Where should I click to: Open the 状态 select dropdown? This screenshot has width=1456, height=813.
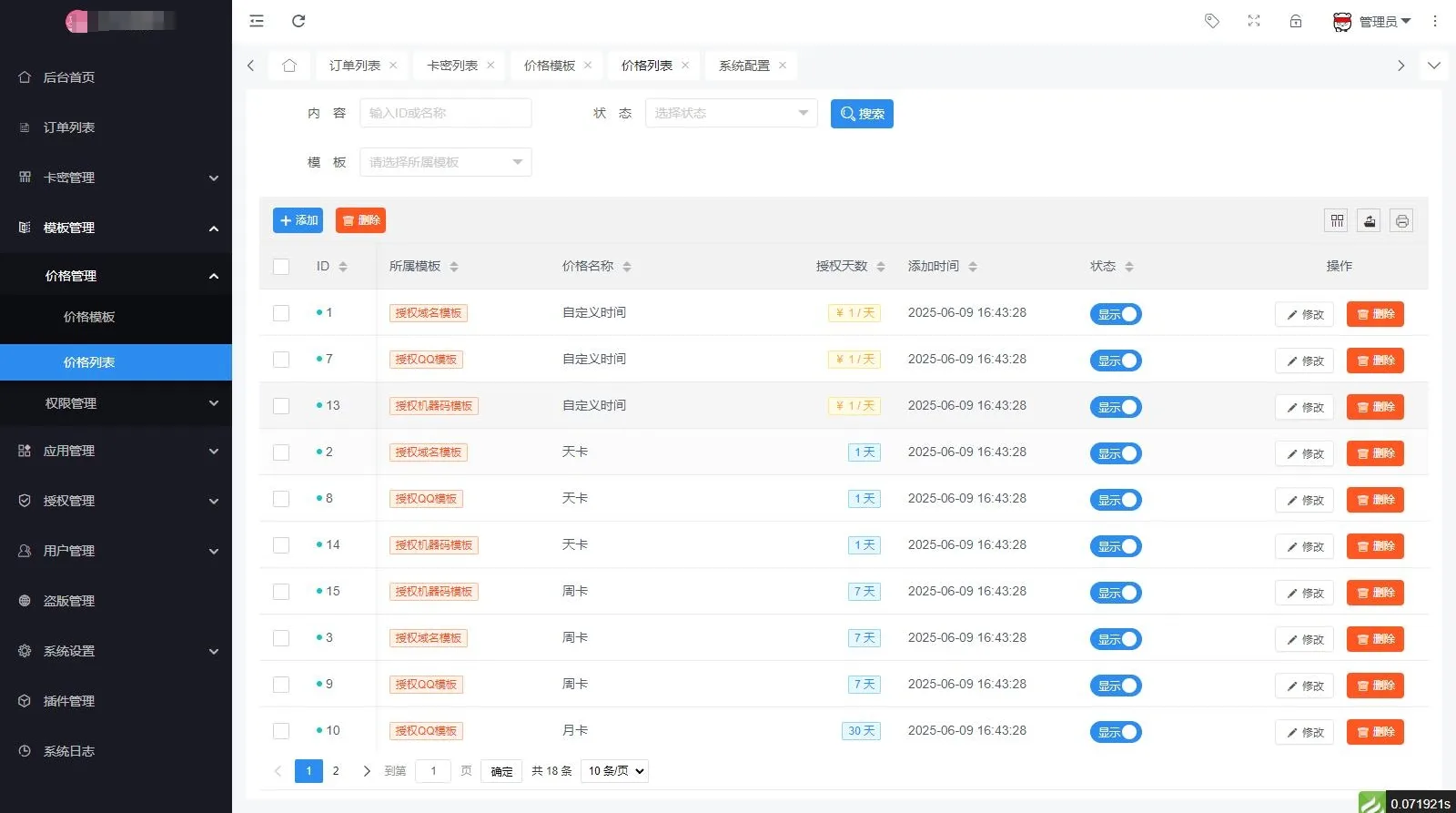click(731, 113)
